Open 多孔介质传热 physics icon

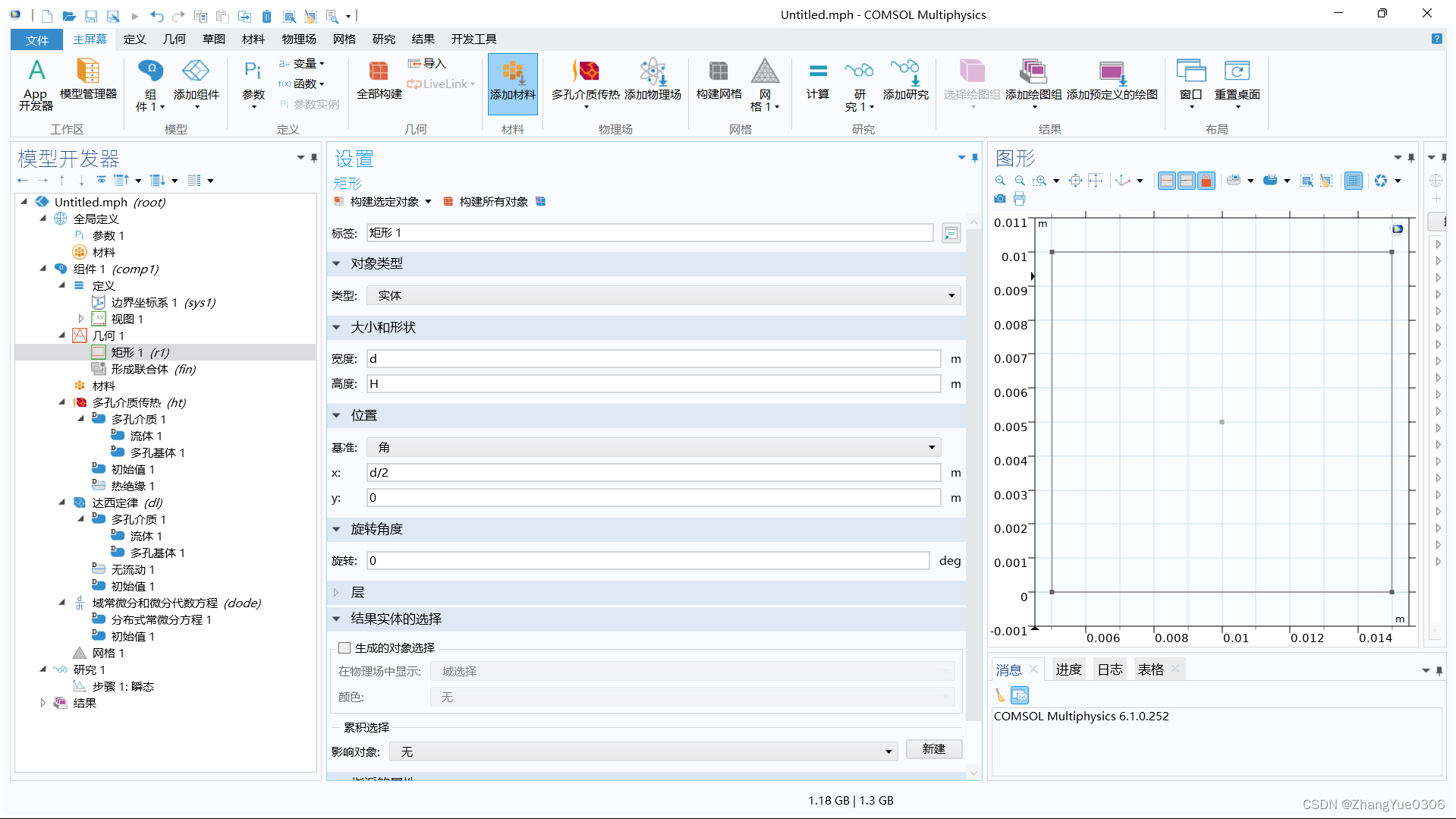[x=586, y=83]
